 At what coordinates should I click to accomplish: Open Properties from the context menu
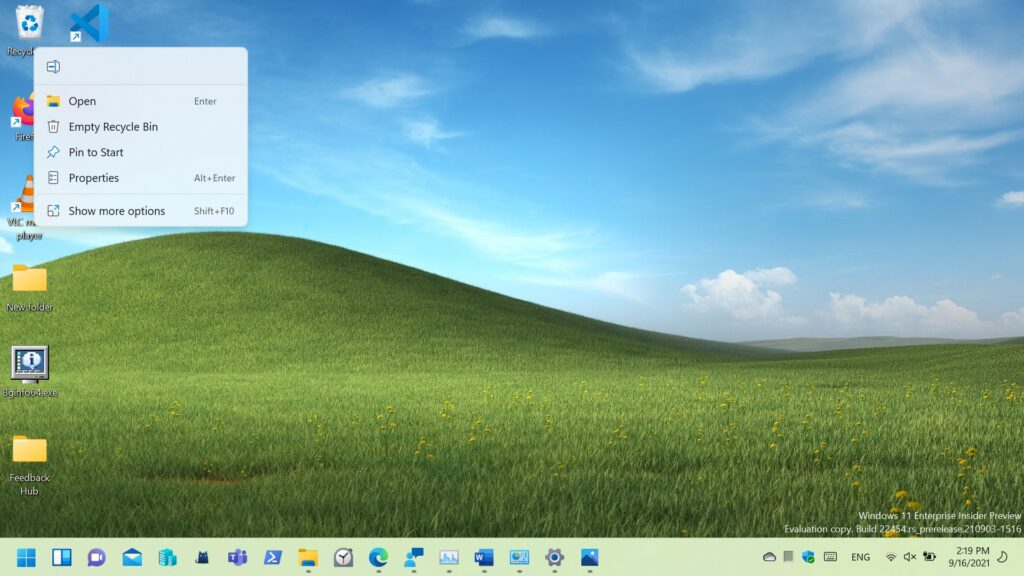coord(93,178)
